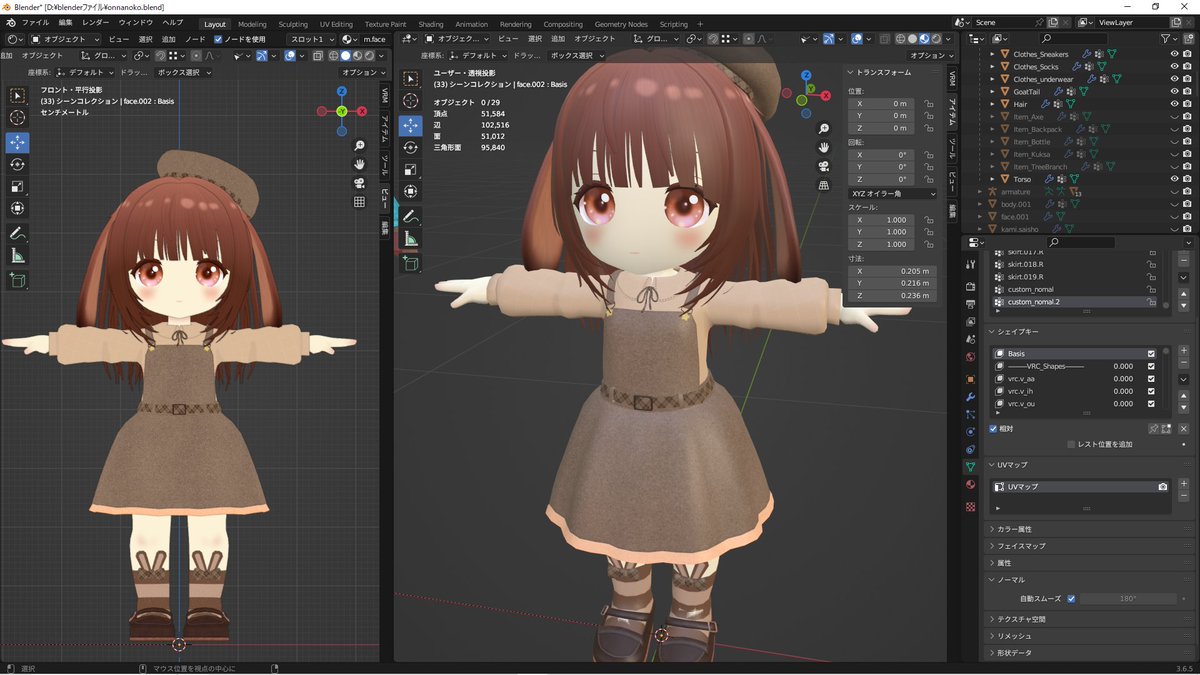Viewport: 1200px width, 675px height.
Task: Expand the Clothes_Socks tree item
Action: coord(992,67)
